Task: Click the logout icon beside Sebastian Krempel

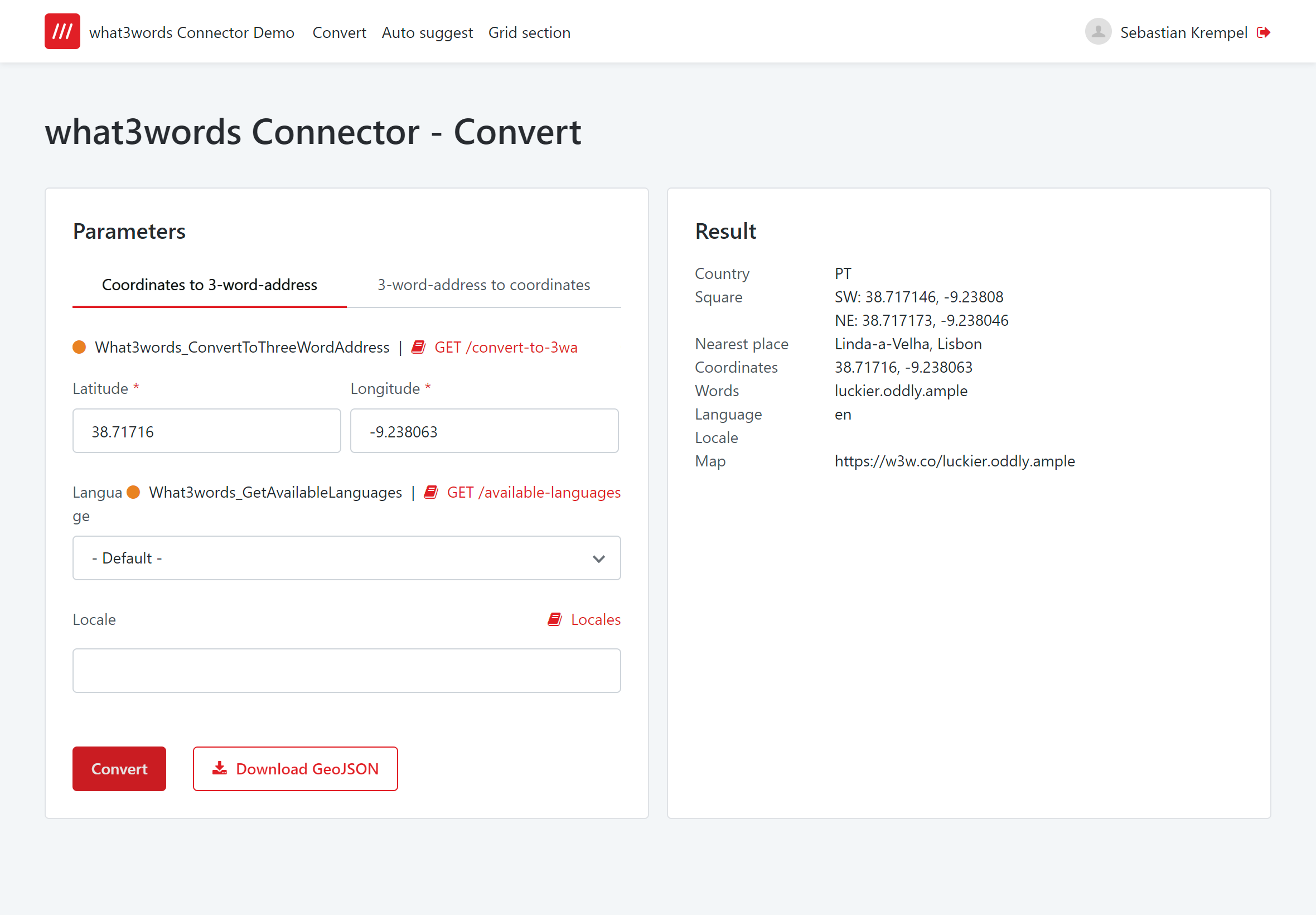Action: point(1263,33)
